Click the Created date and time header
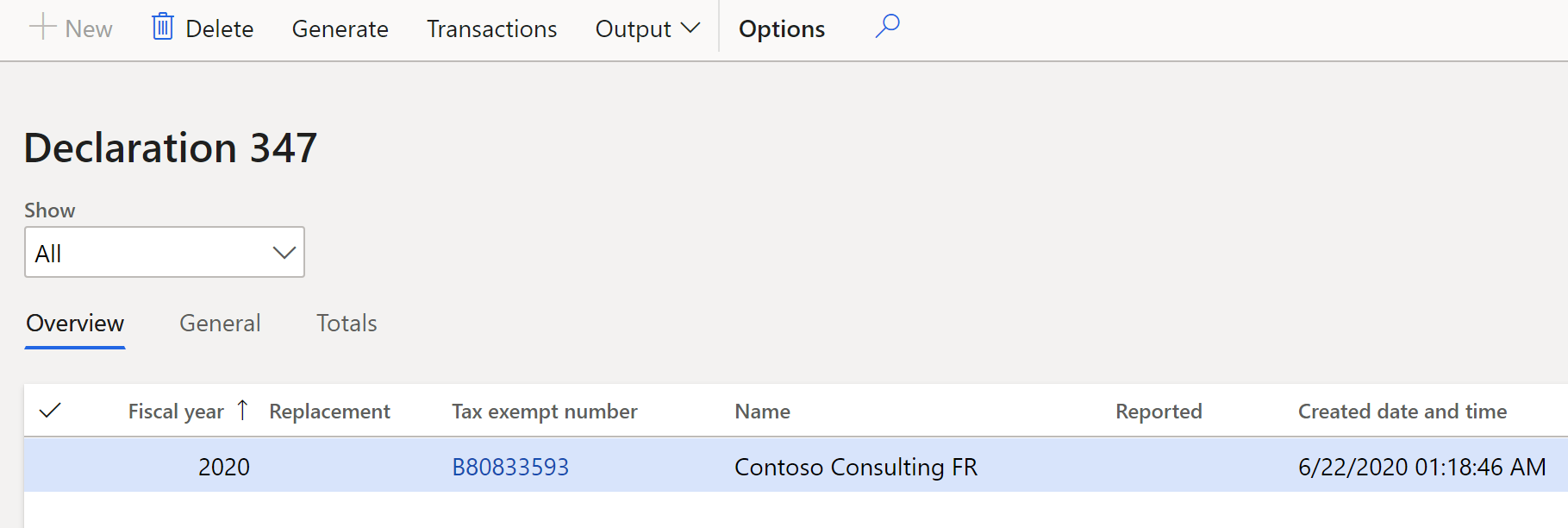 (x=1402, y=412)
